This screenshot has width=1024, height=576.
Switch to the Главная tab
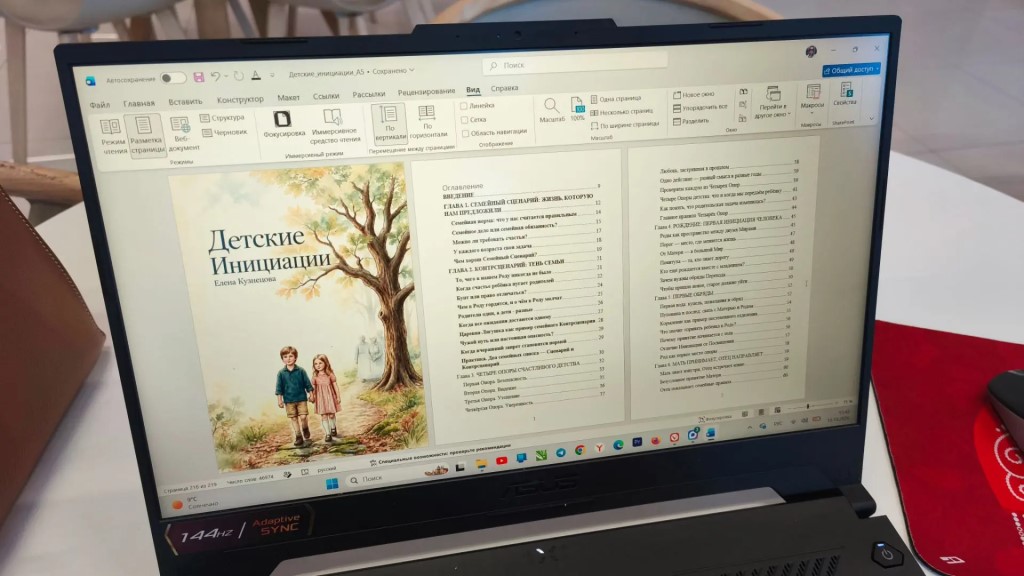click(139, 103)
